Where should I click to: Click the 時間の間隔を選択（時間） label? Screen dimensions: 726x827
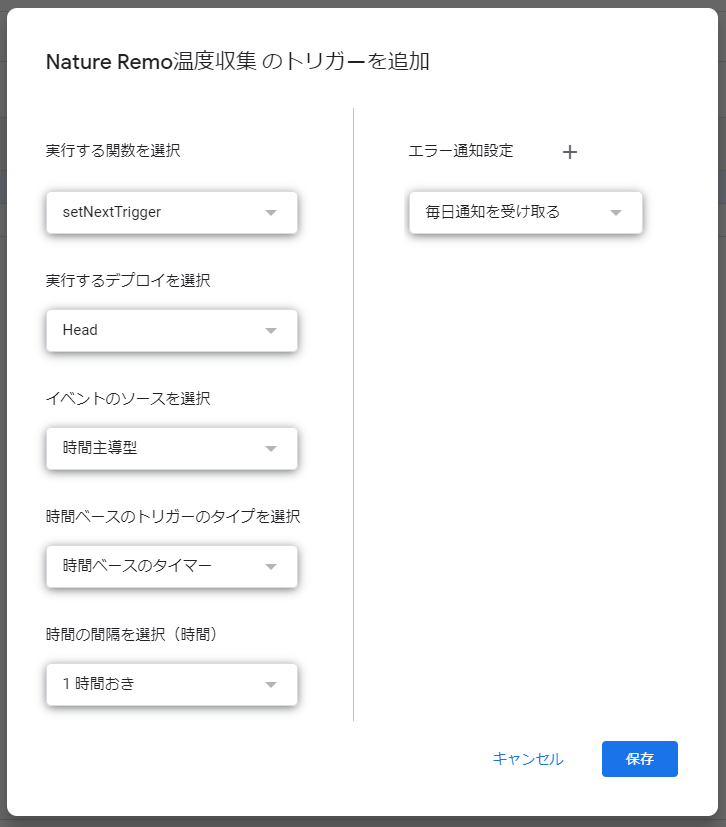(x=132, y=634)
